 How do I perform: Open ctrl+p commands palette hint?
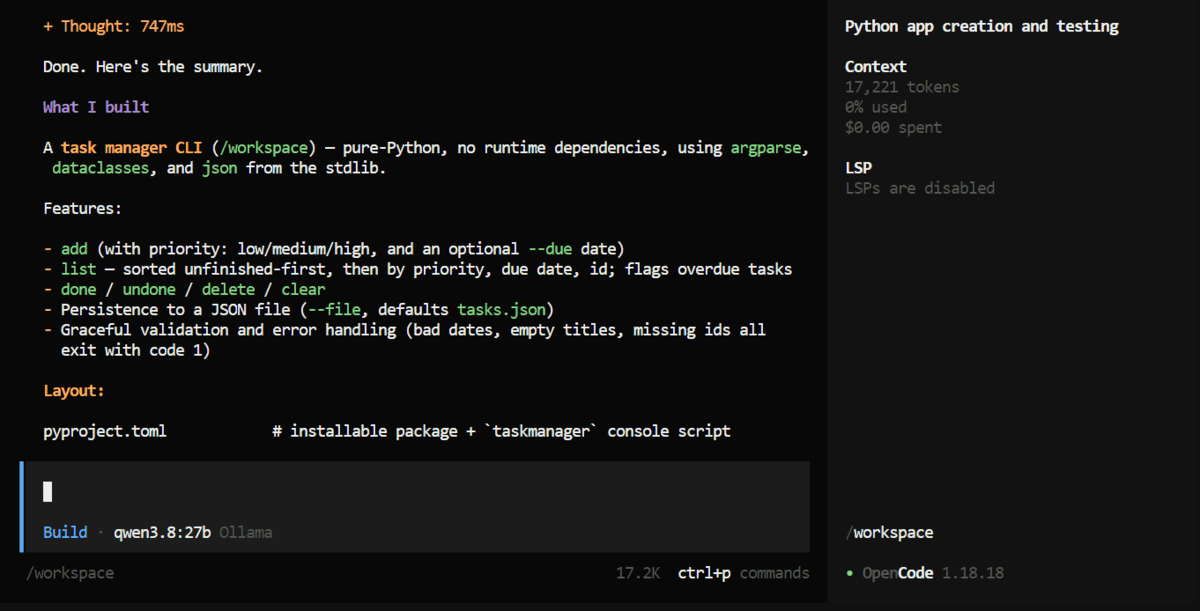pos(743,573)
